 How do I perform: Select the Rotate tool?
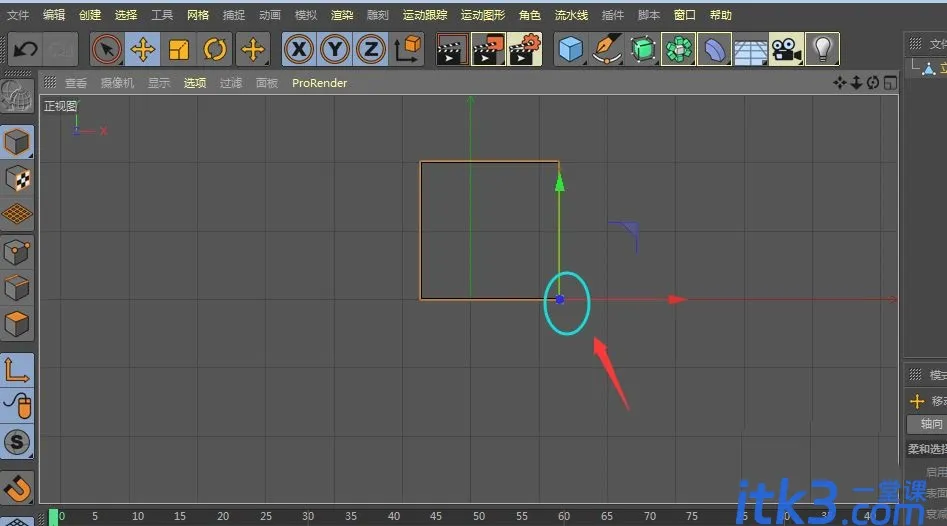coord(215,50)
